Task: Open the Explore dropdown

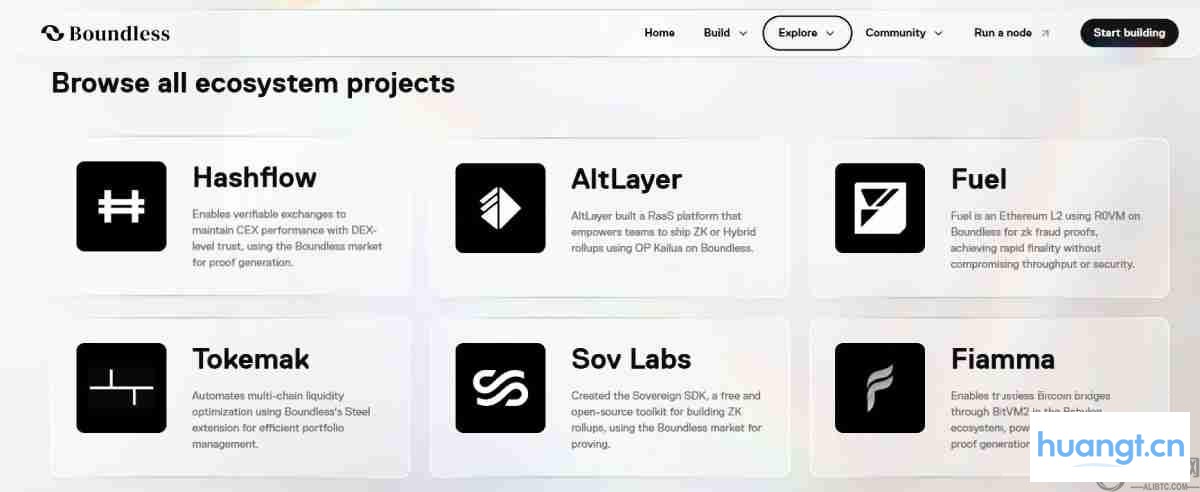Action: [x=806, y=33]
